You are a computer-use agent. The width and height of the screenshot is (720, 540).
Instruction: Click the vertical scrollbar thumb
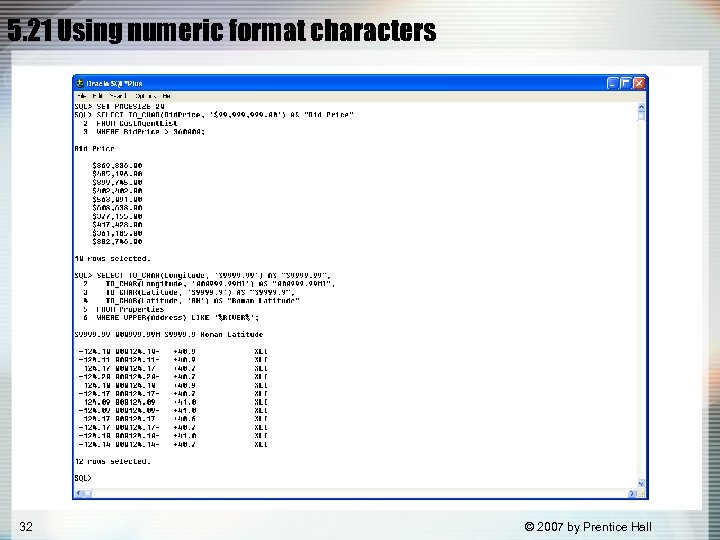click(641, 116)
